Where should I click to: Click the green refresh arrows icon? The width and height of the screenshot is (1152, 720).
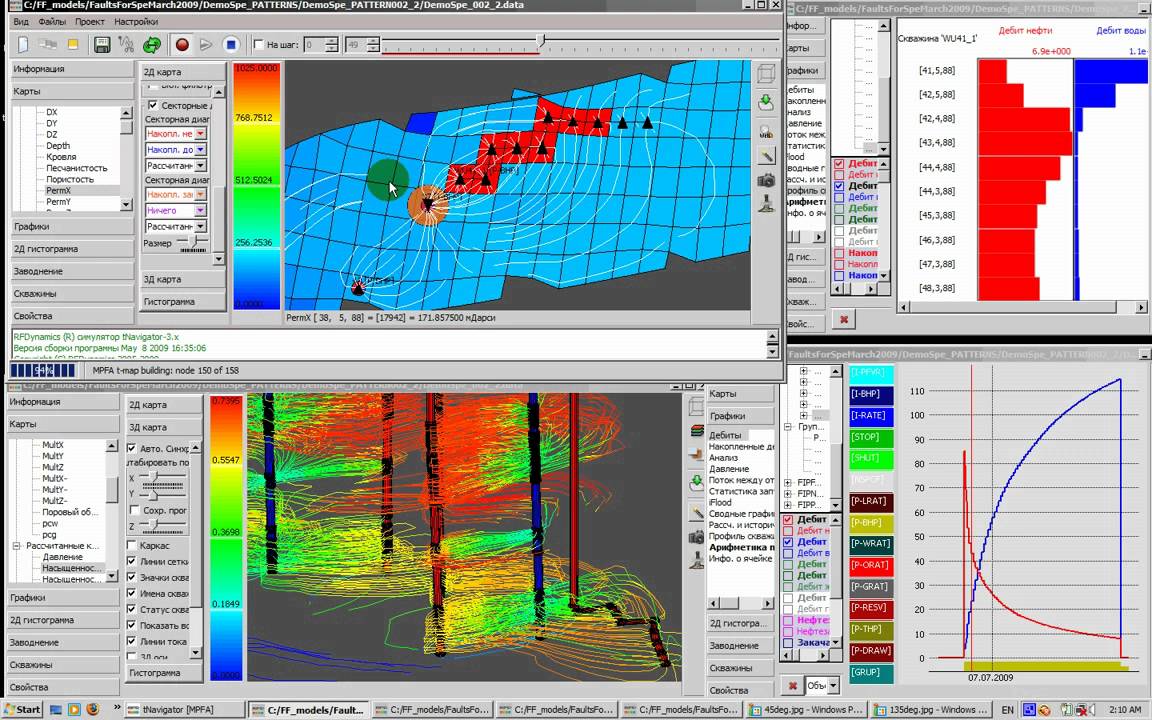151,45
